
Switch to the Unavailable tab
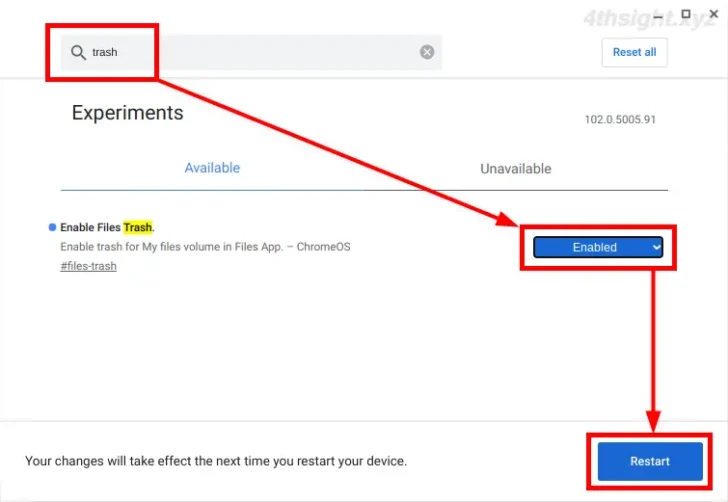tap(516, 169)
